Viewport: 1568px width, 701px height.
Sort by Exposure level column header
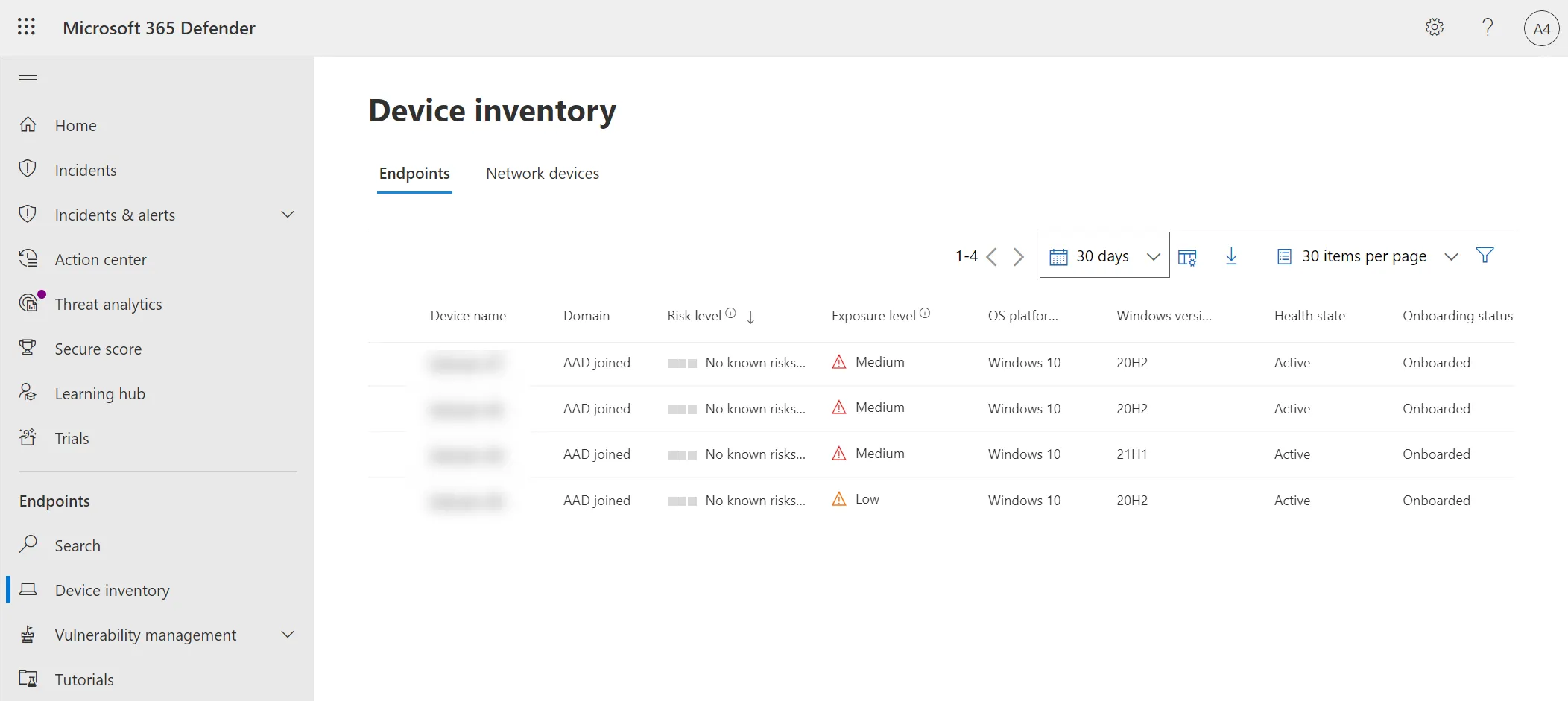click(873, 316)
